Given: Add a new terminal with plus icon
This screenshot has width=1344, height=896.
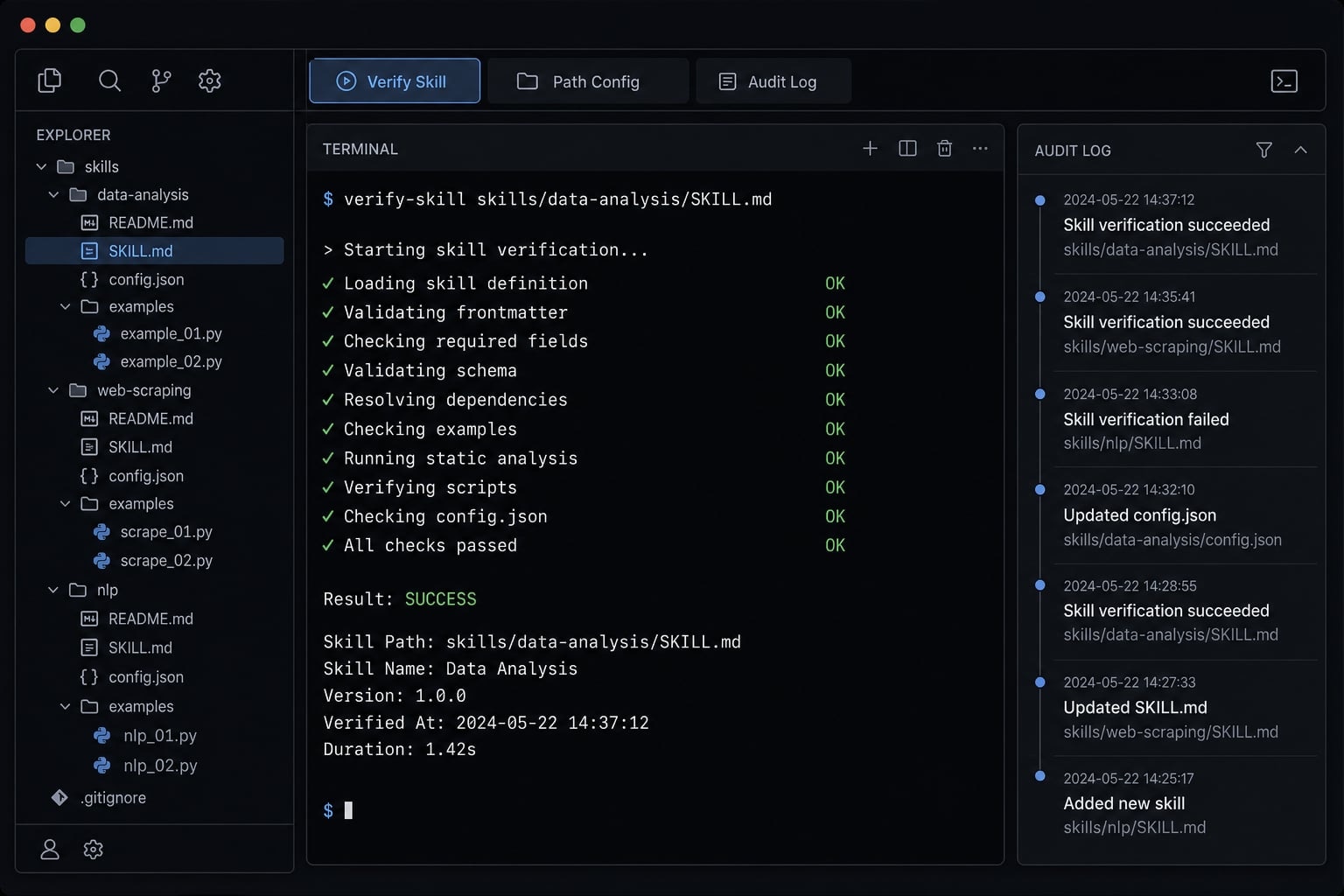Looking at the screenshot, I should coord(870,149).
